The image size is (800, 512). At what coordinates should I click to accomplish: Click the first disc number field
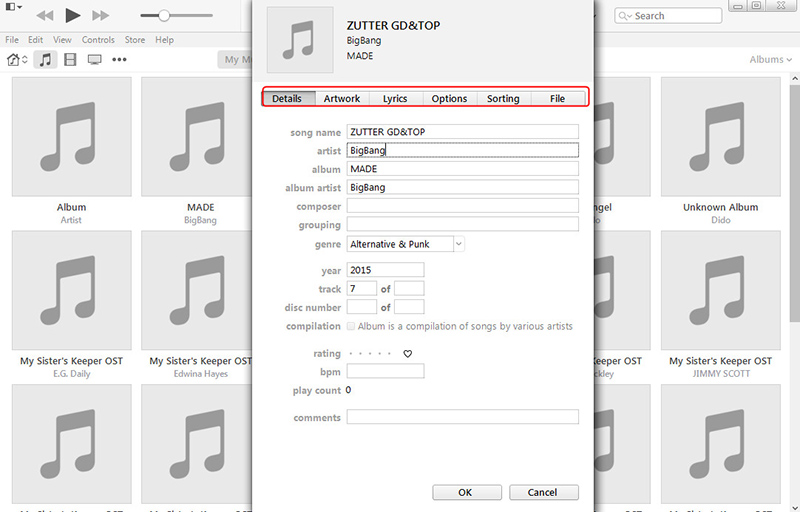coord(362,307)
